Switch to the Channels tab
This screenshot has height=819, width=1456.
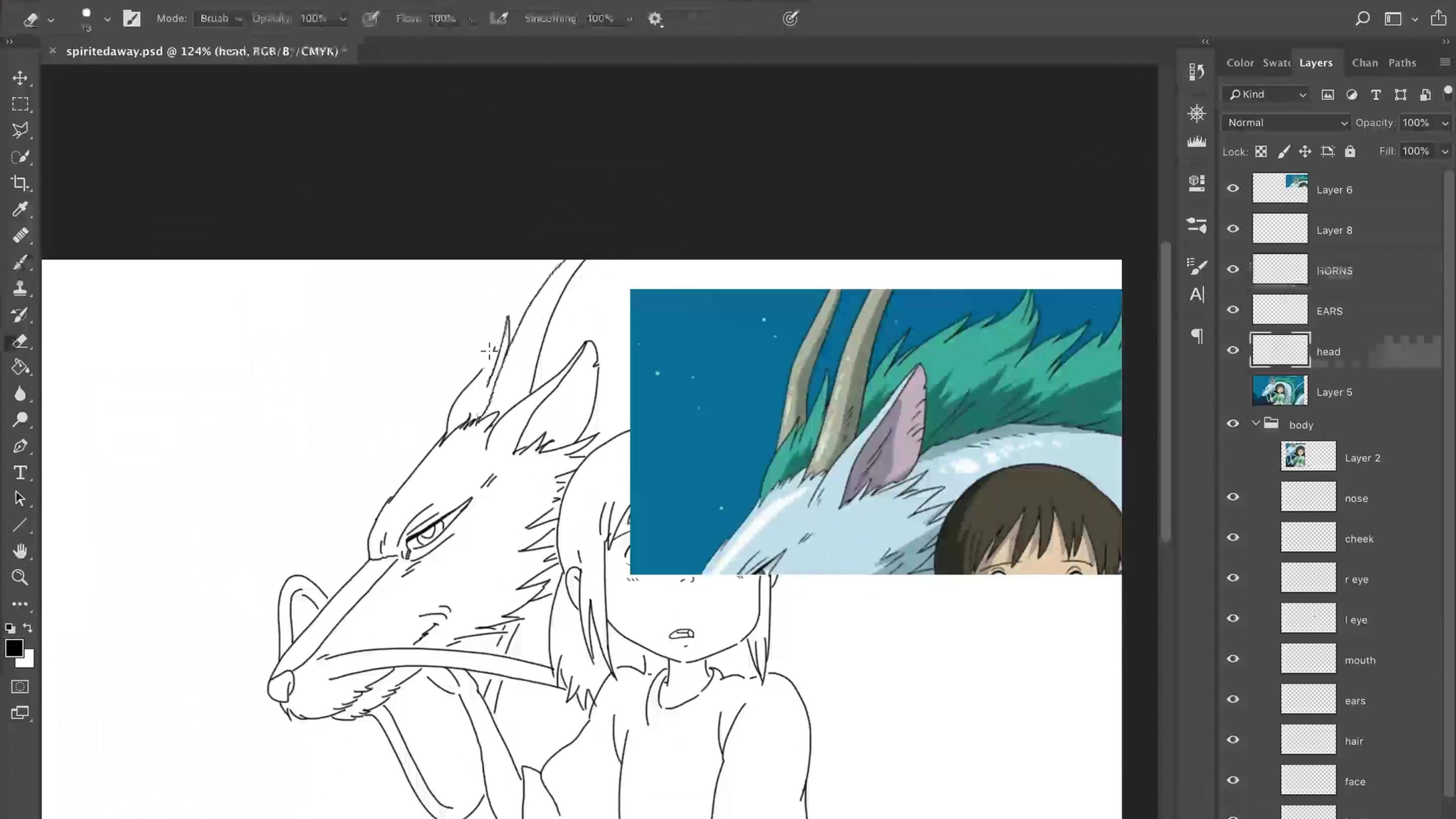(x=1364, y=62)
